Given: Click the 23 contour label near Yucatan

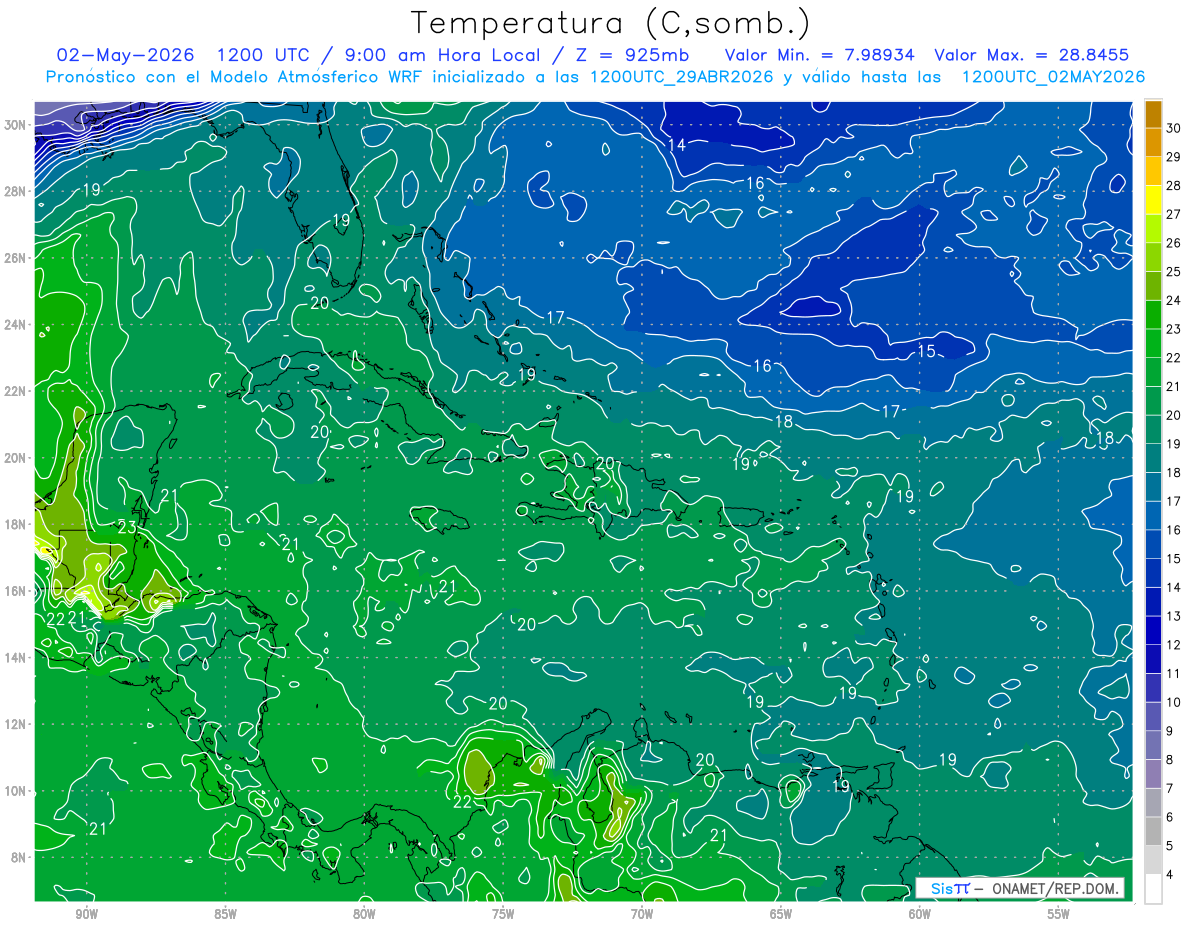Looking at the screenshot, I should [127, 527].
